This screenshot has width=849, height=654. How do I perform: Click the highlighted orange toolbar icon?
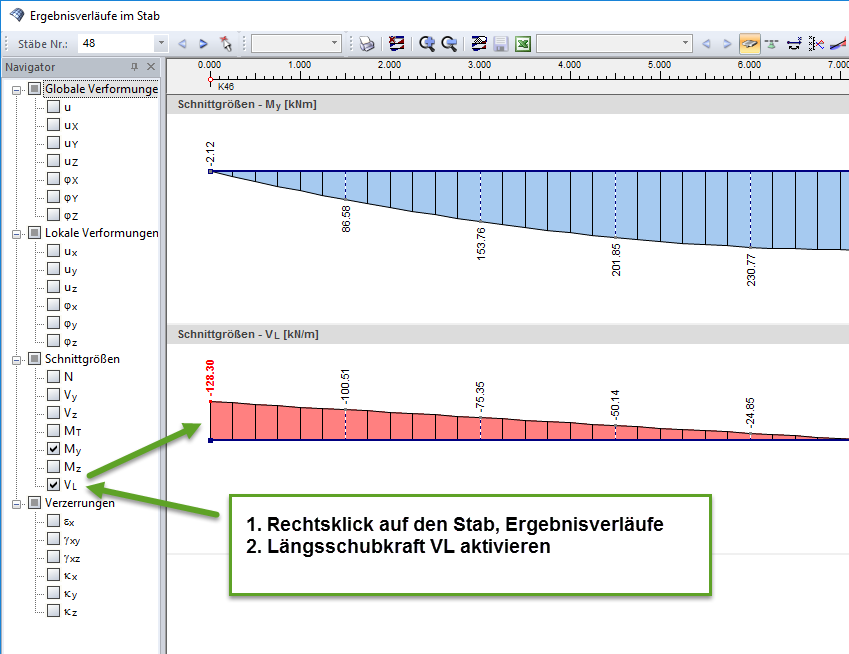click(750, 44)
